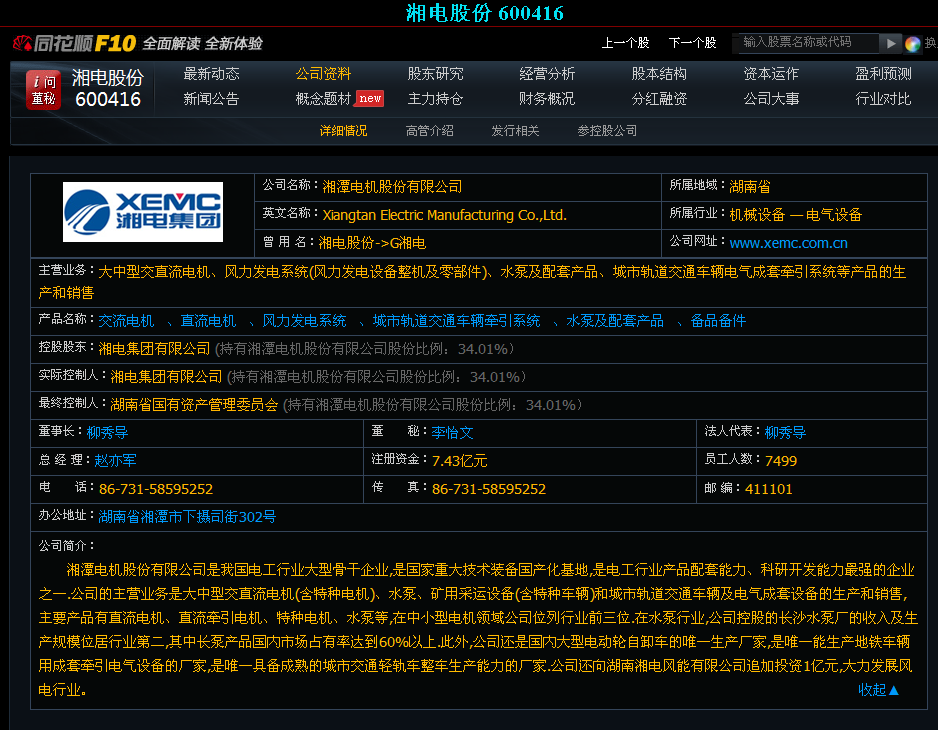Click the 同花顺 F10 logo
938x730 pixels.
(x=75, y=43)
